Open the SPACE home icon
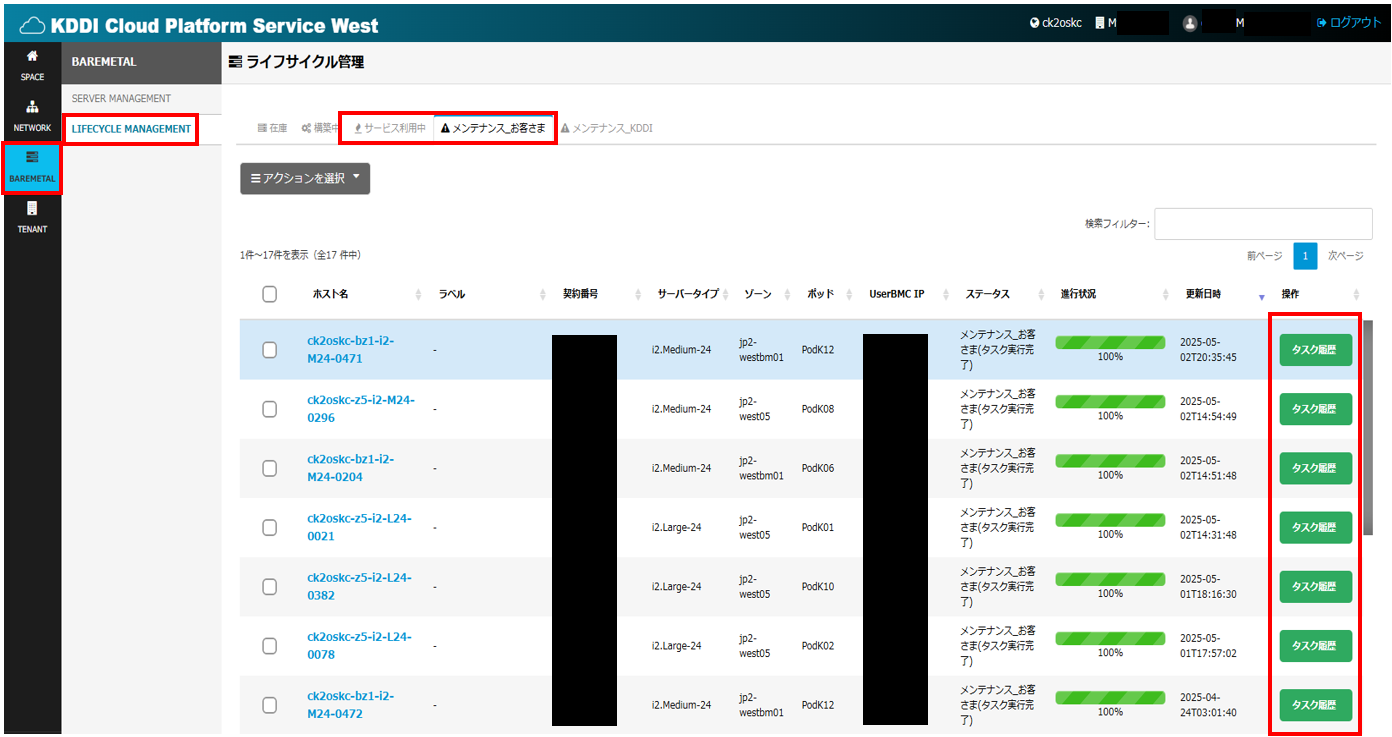The image size is (1392, 737). [32, 57]
